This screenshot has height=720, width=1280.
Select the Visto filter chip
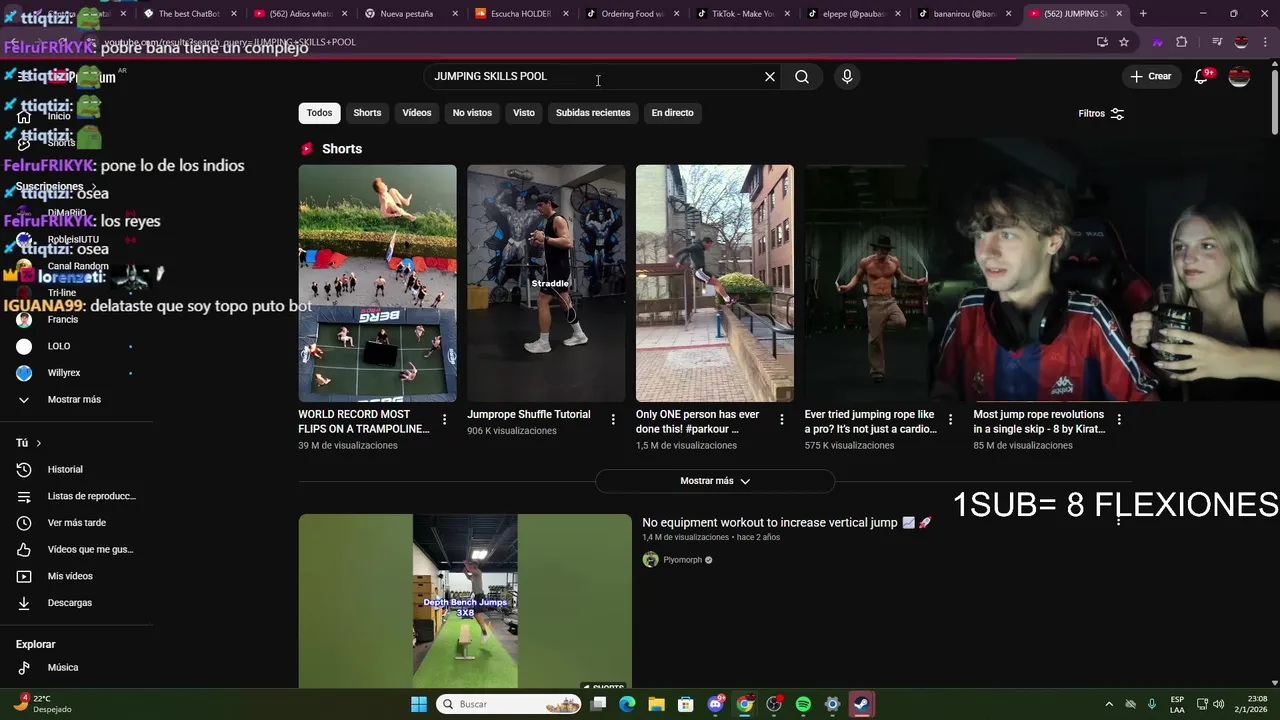pos(524,113)
